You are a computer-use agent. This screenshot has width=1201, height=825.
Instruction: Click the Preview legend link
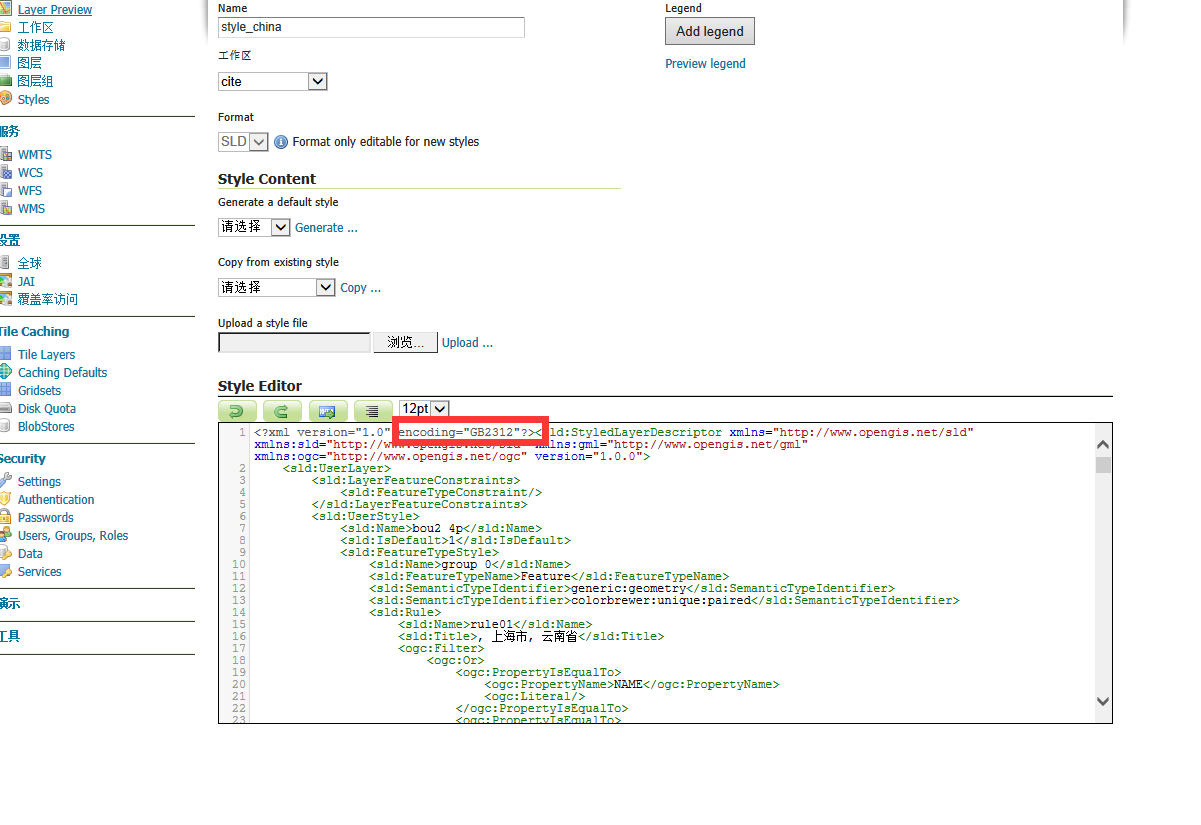point(705,63)
